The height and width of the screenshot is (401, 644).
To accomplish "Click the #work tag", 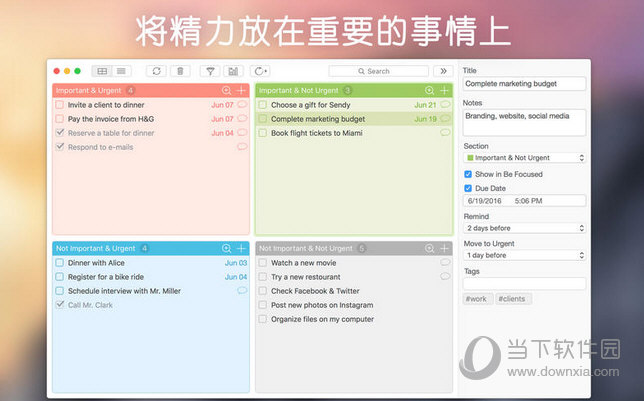I will pyautogui.click(x=476, y=299).
